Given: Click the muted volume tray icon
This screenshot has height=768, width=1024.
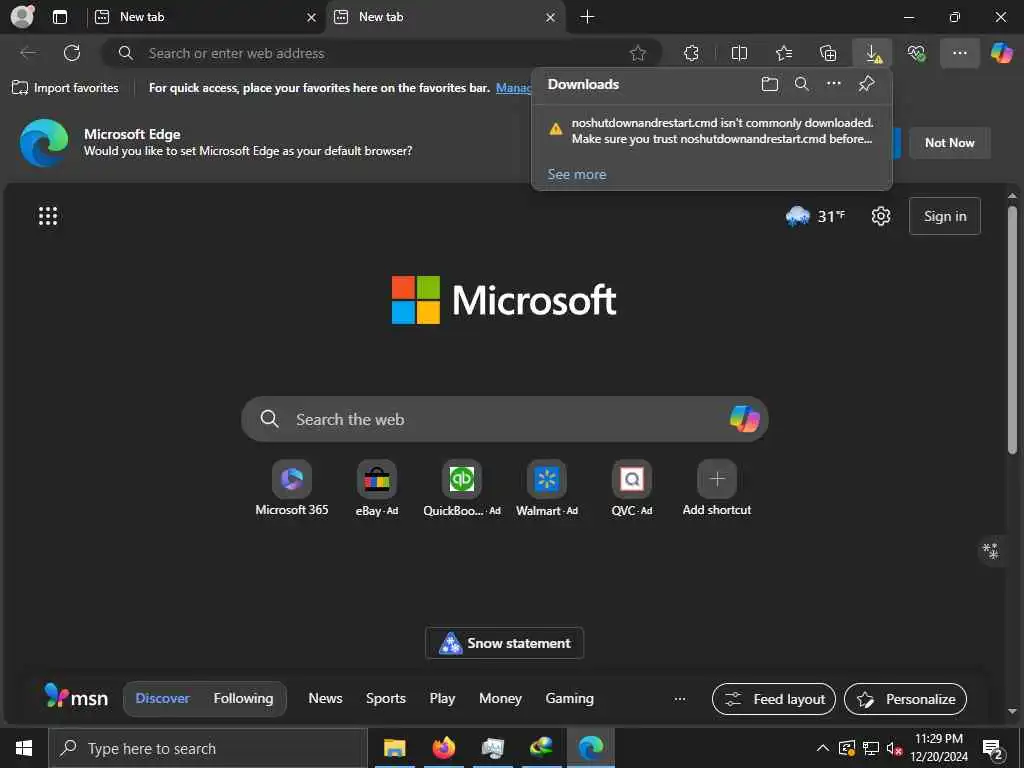Looking at the screenshot, I should pos(894,748).
